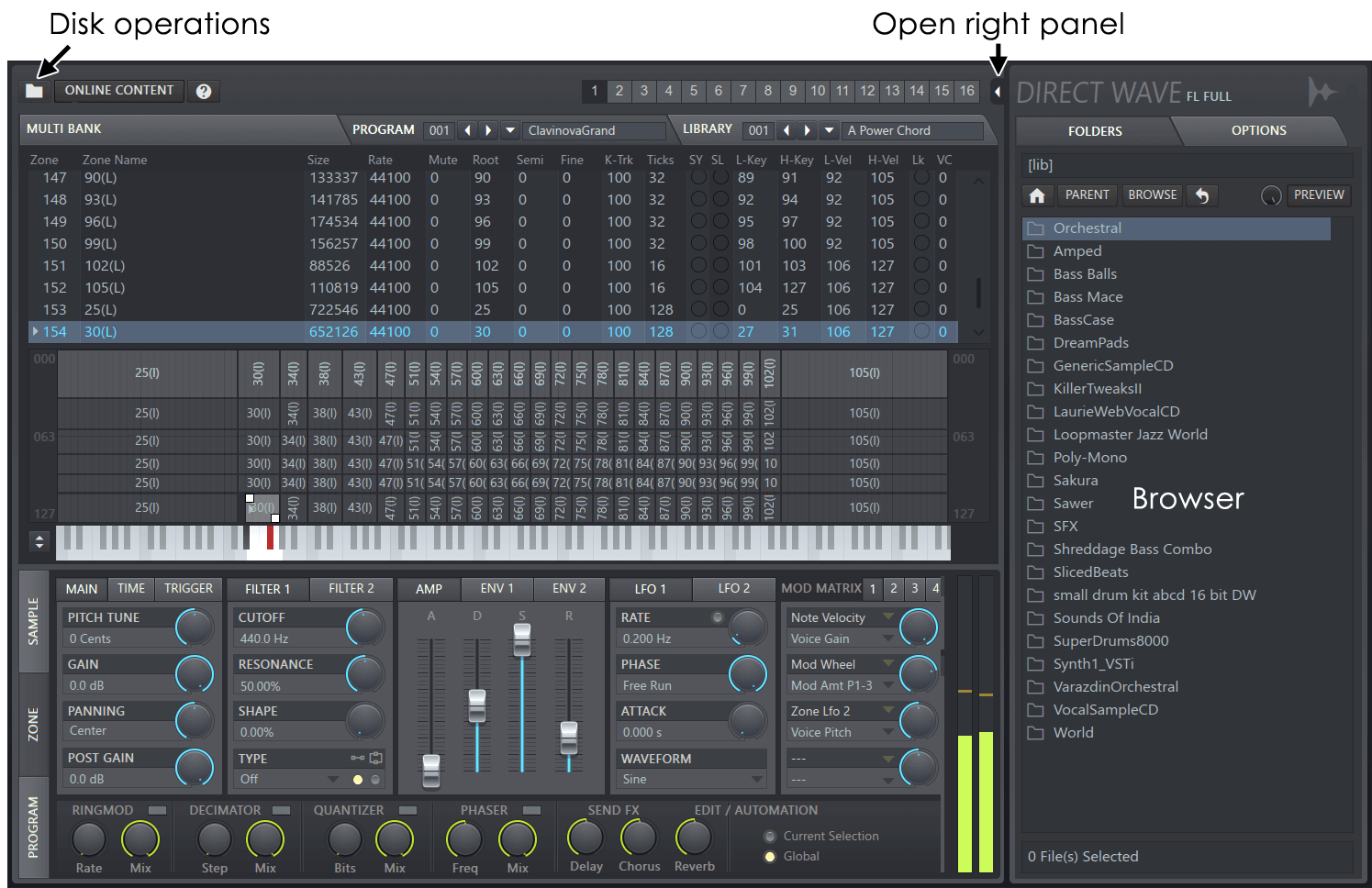This screenshot has width=1372, height=888.
Task: Open the ENV 1 tab
Action: [x=497, y=589]
